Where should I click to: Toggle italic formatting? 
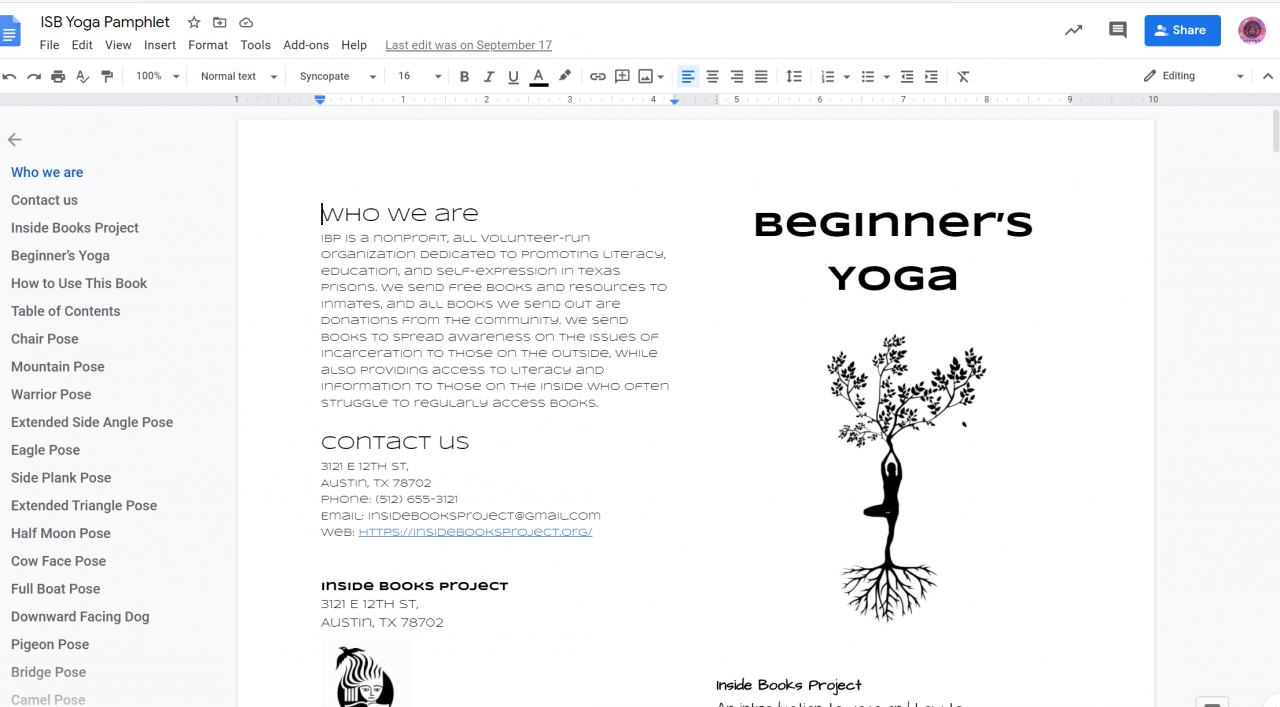(x=489, y=77)
